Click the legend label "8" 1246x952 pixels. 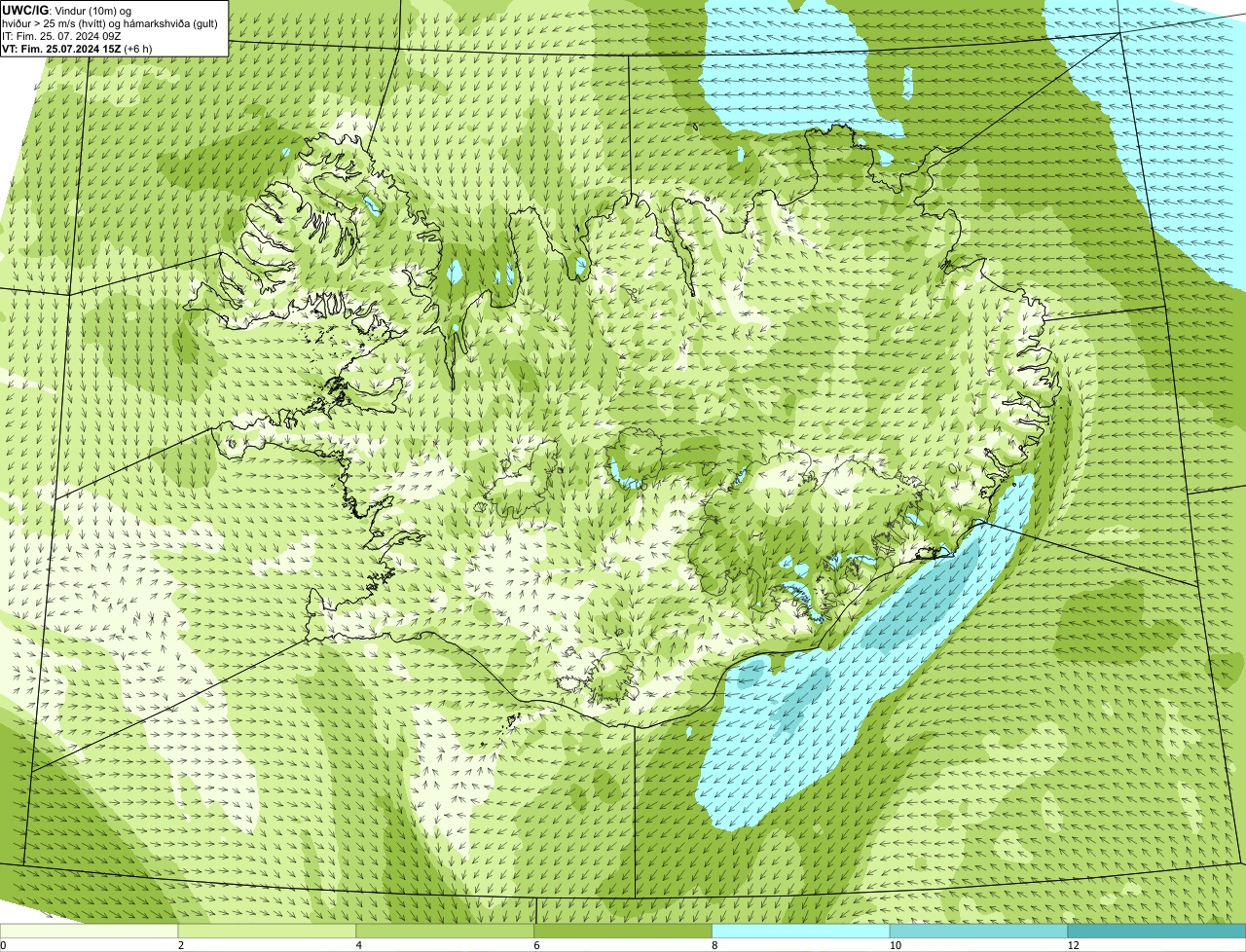click(x=715, y=945)
